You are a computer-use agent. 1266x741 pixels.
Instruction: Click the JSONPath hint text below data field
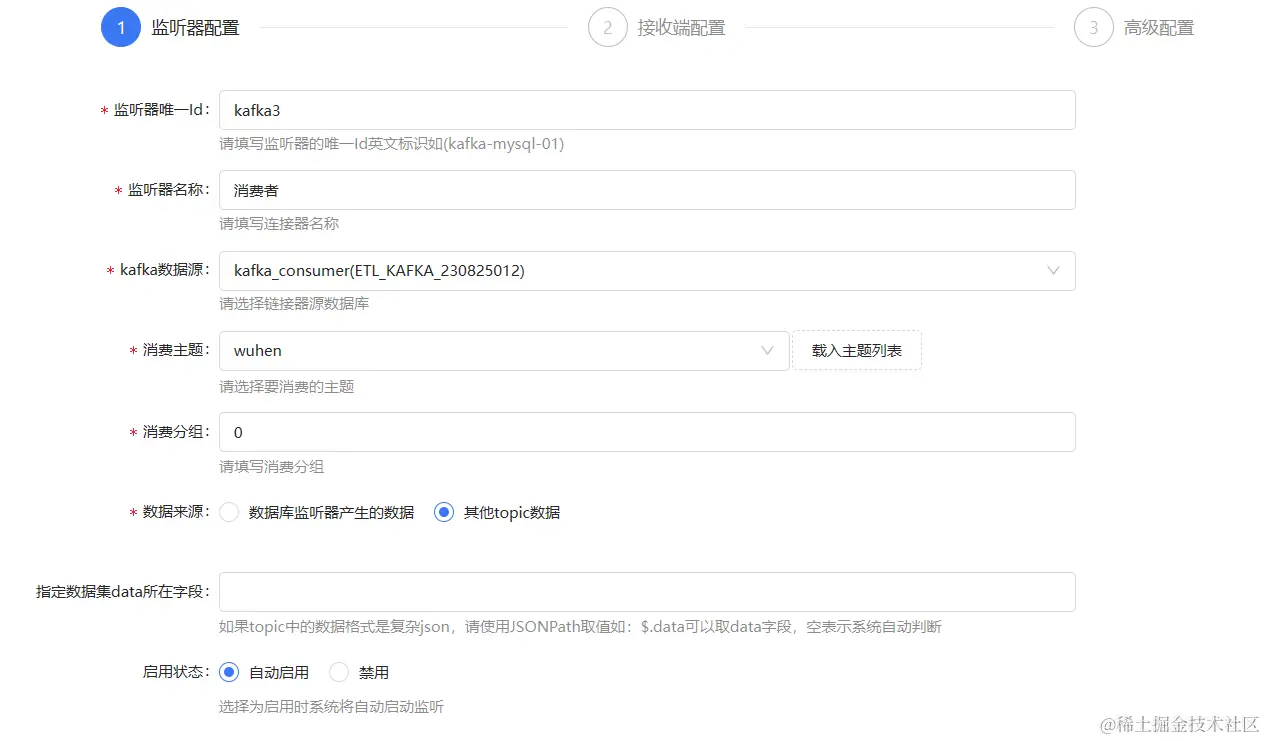tap(580, 627)
